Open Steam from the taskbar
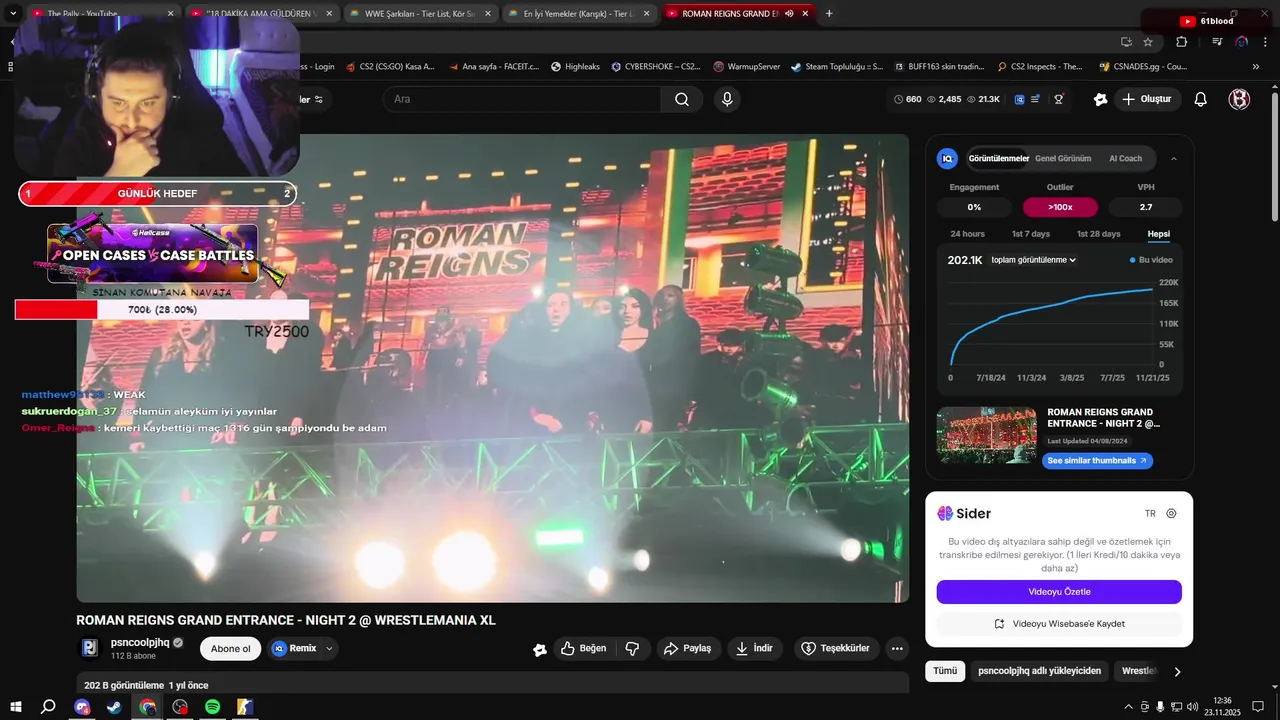 pyautogui.click(x=114, y=707)
